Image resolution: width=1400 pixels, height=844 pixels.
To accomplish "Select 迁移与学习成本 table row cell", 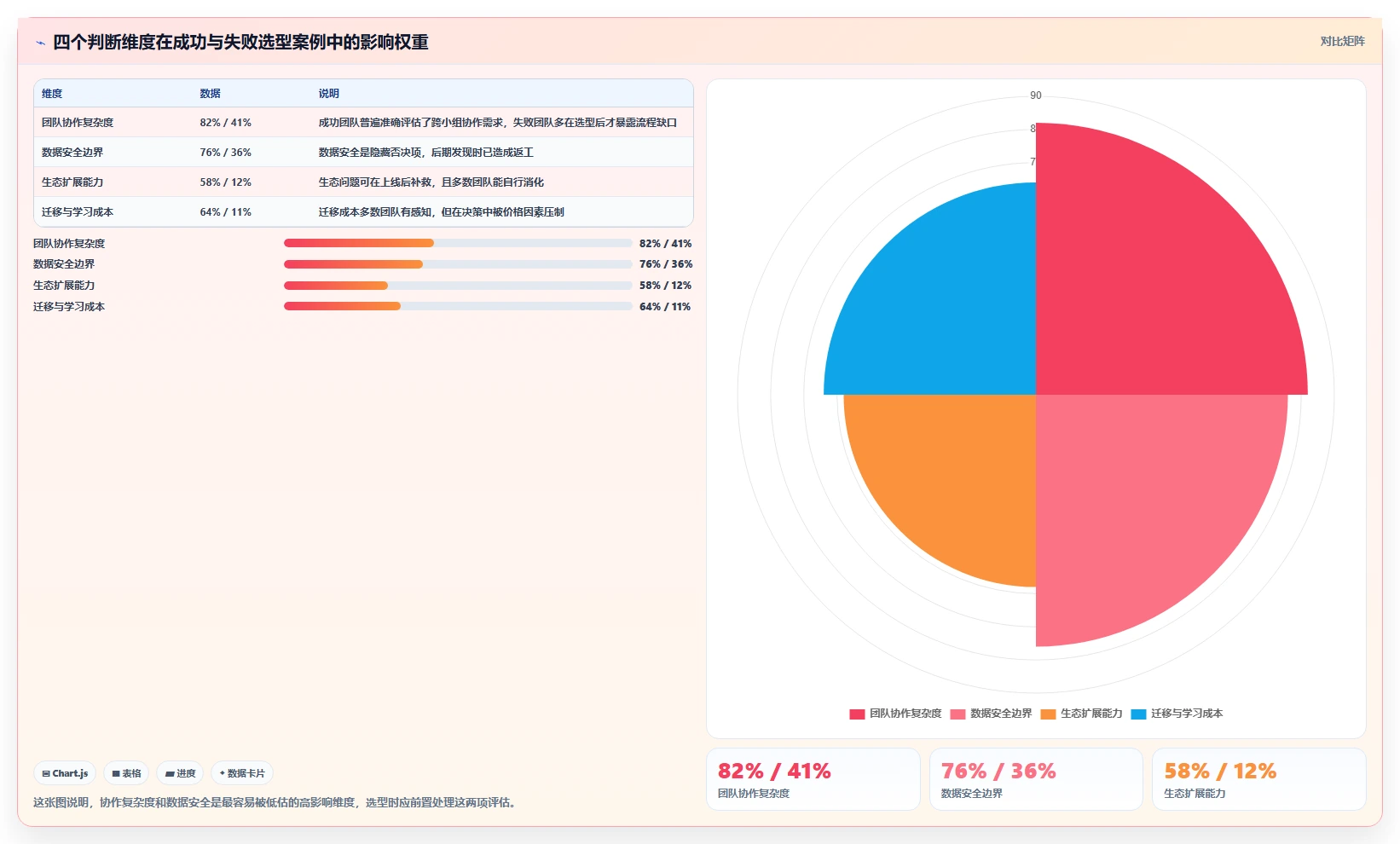I will click(x=78, y=212).
